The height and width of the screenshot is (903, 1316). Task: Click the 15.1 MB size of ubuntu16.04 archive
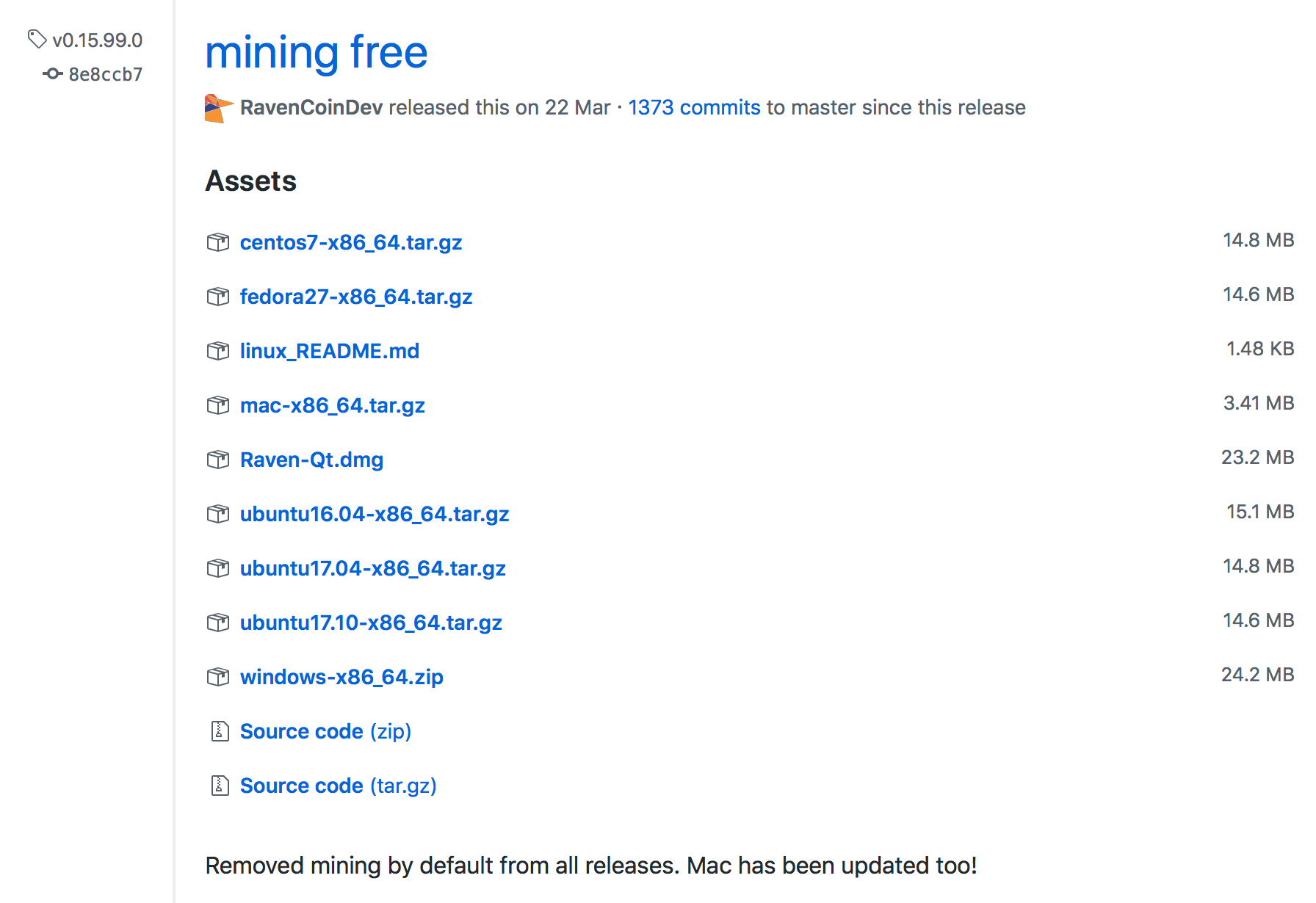[x=1260, y=512]
